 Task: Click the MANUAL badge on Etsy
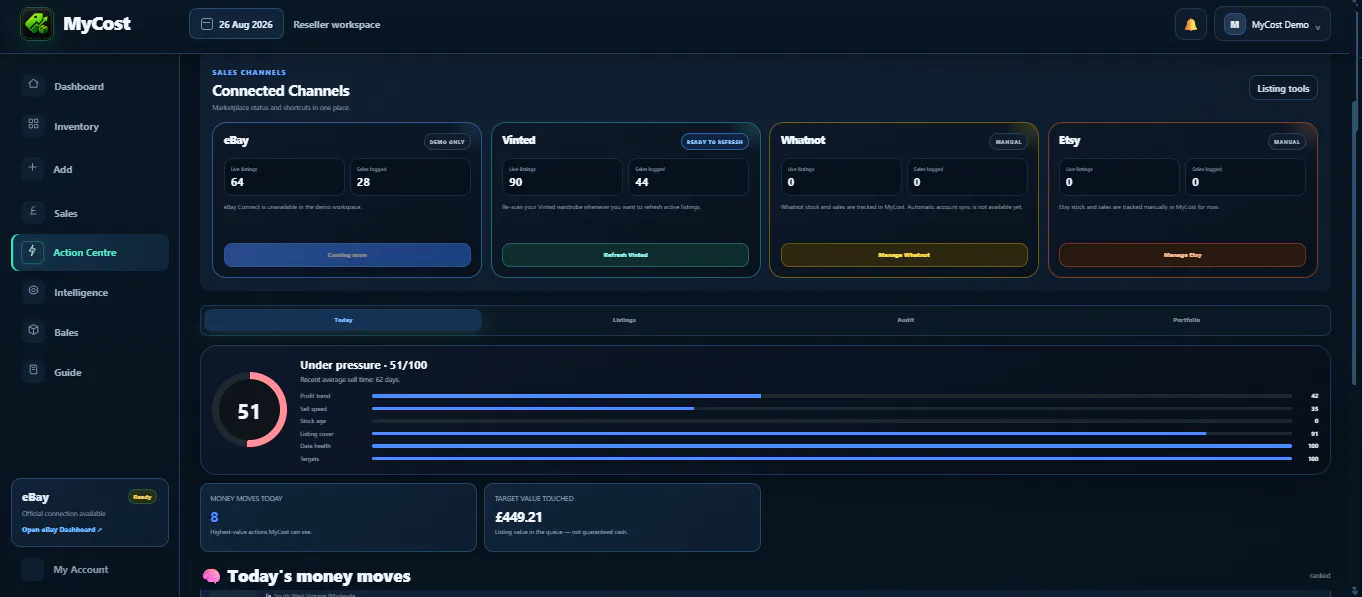(1287, 142)
